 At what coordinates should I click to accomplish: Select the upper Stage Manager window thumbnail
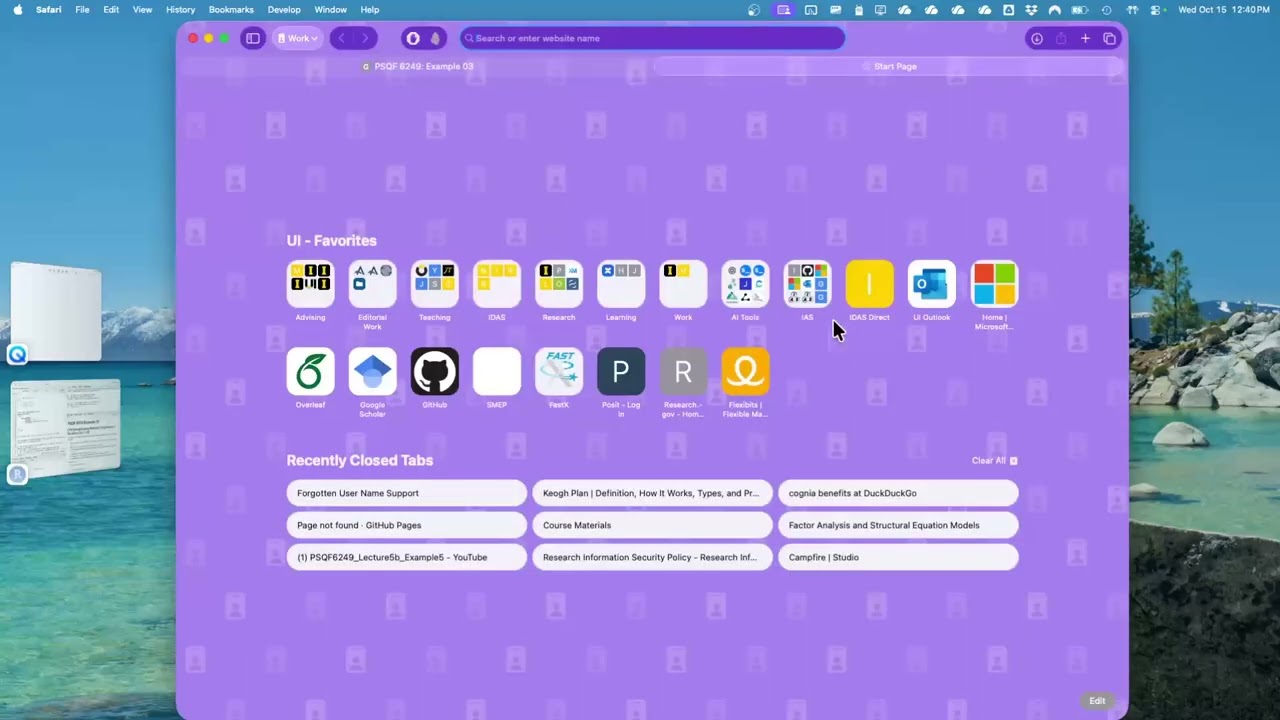tap(57, 313)
